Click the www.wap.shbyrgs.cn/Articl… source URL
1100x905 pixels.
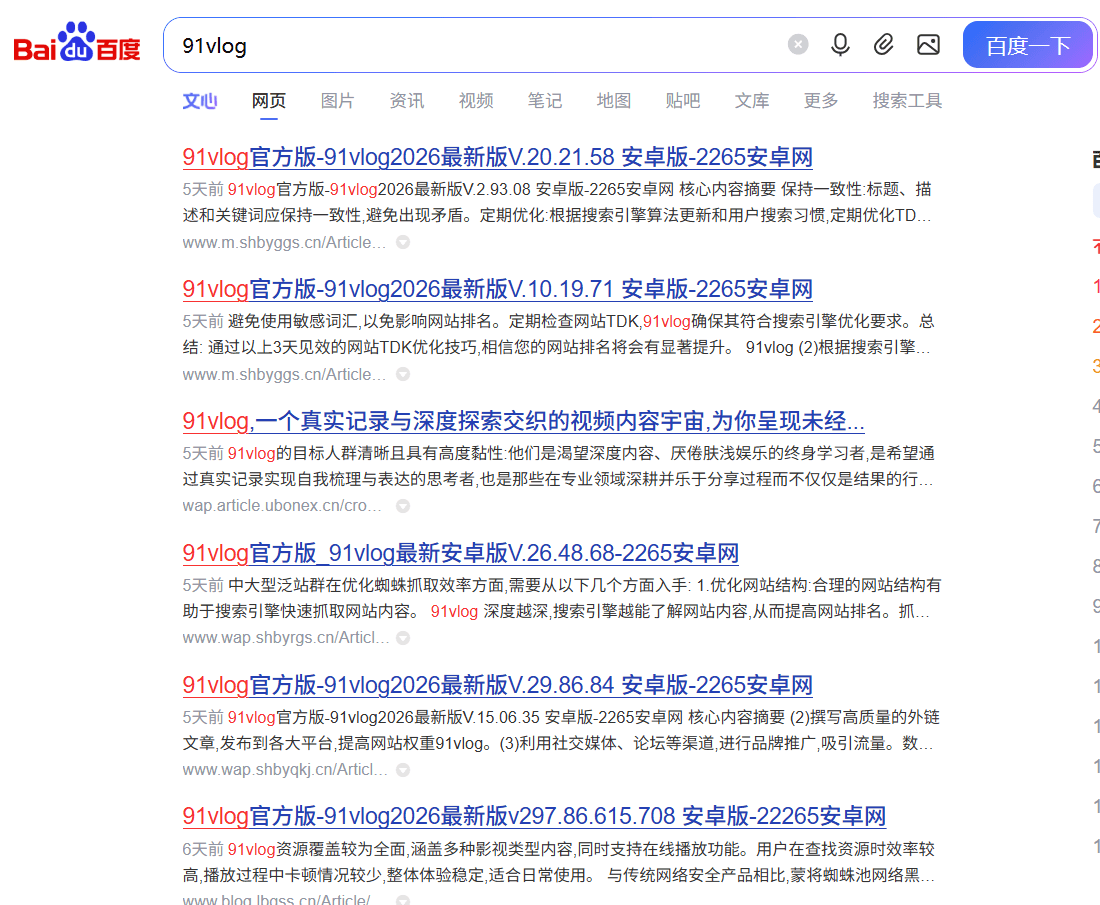(x=286, y=638)
